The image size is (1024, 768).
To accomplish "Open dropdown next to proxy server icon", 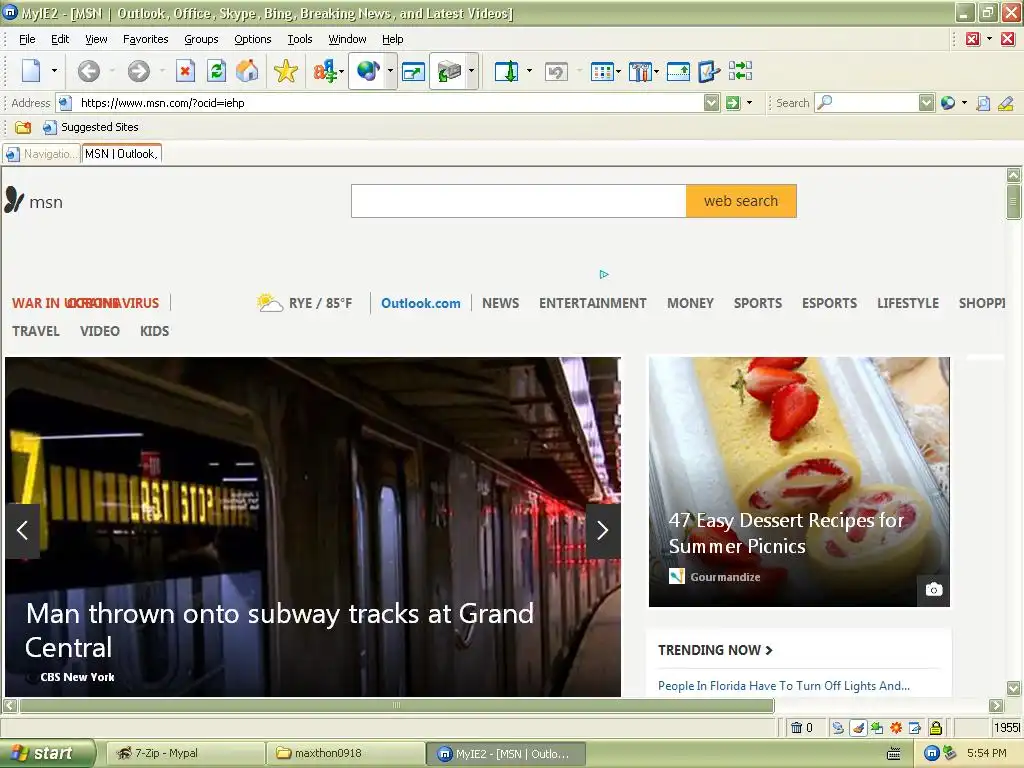I will point(472,71).
